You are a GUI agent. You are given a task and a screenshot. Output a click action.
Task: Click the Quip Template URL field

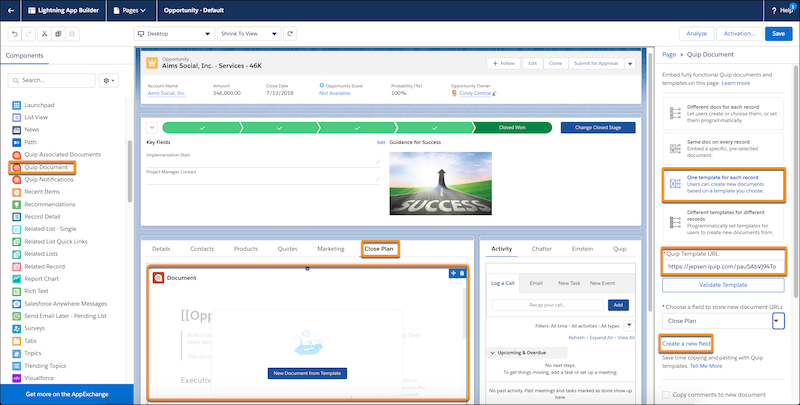(723, 266)
